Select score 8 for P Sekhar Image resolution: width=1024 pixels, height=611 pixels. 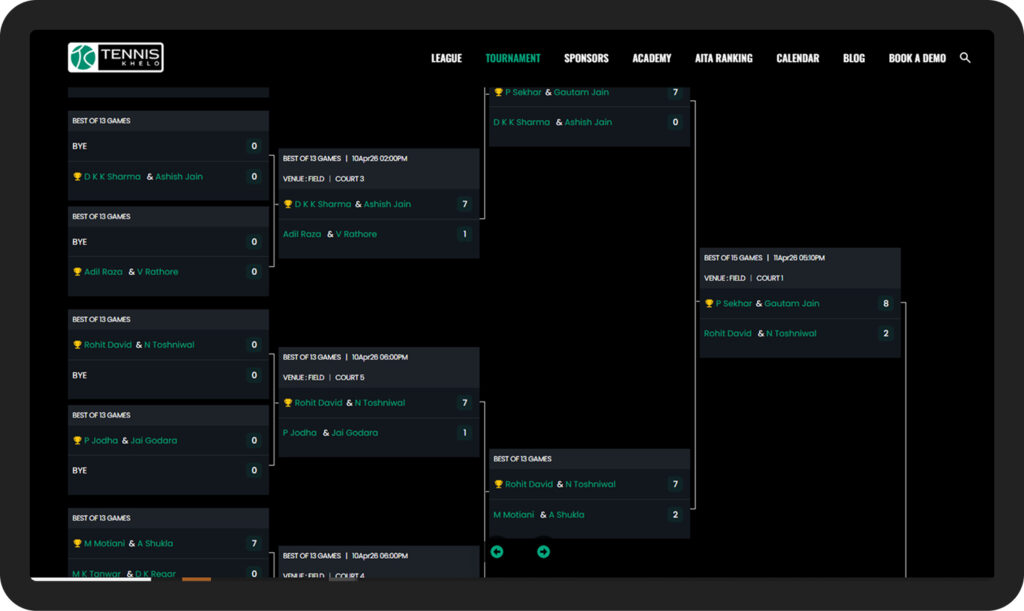click(x=886, y=303)
